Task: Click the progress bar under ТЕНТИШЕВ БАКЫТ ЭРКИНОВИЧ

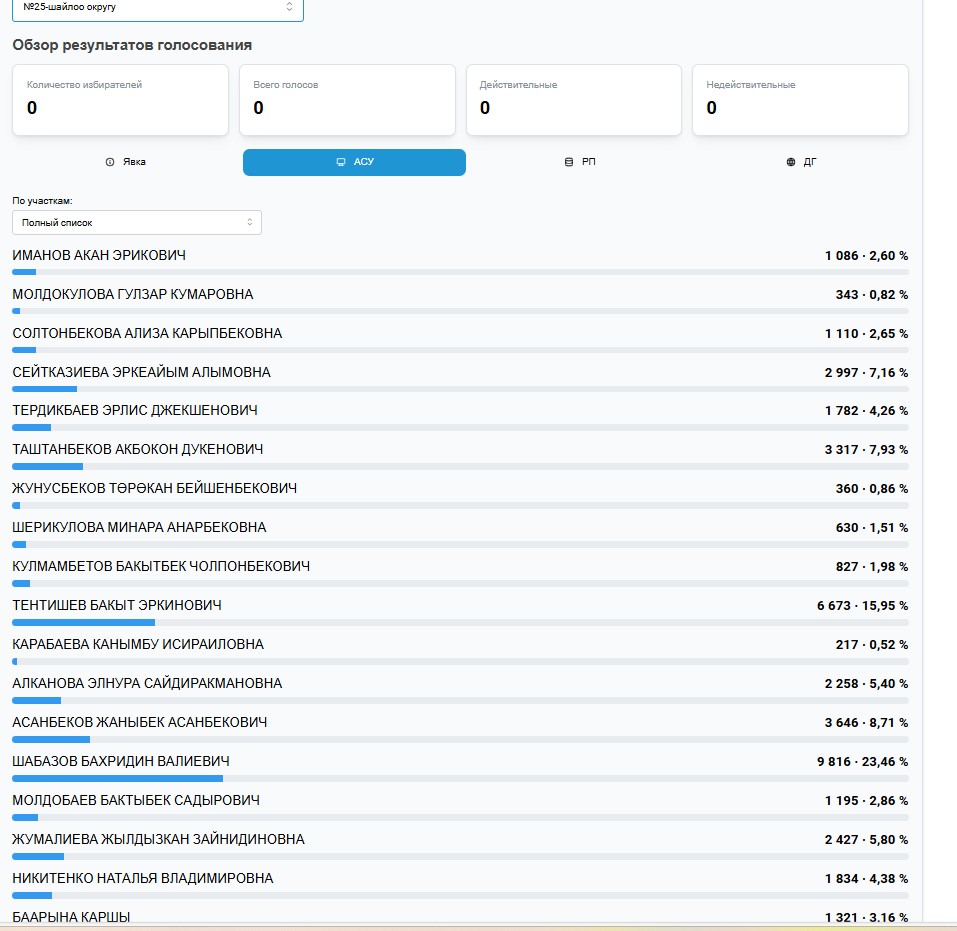Action: [x=460, y=622]
